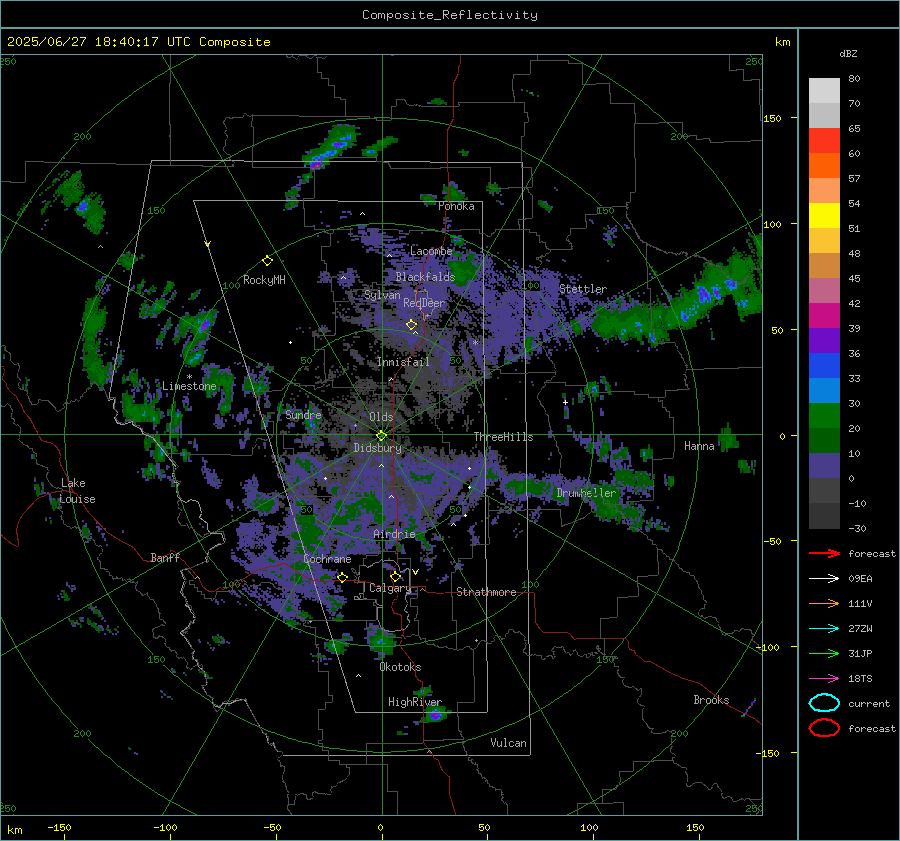Image resolution: width=900 pixels, height=841 pixels.
Task: Click the dBZ legend heading
Action: point(848,53)
